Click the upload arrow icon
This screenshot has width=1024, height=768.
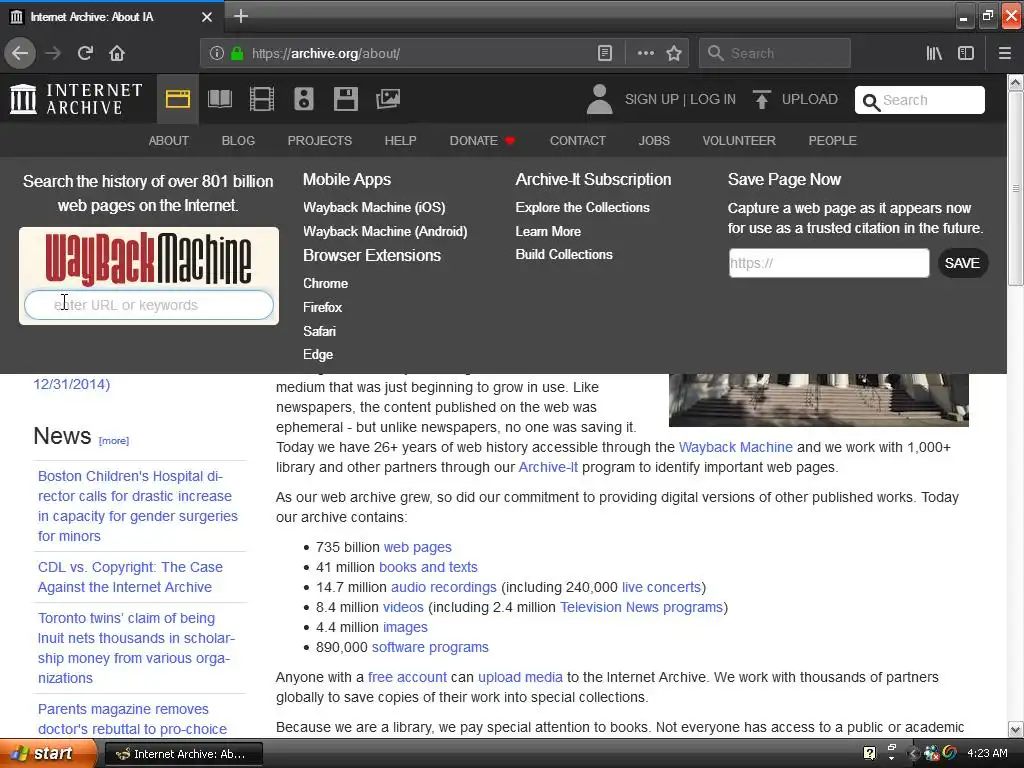[x=761, y=99]
